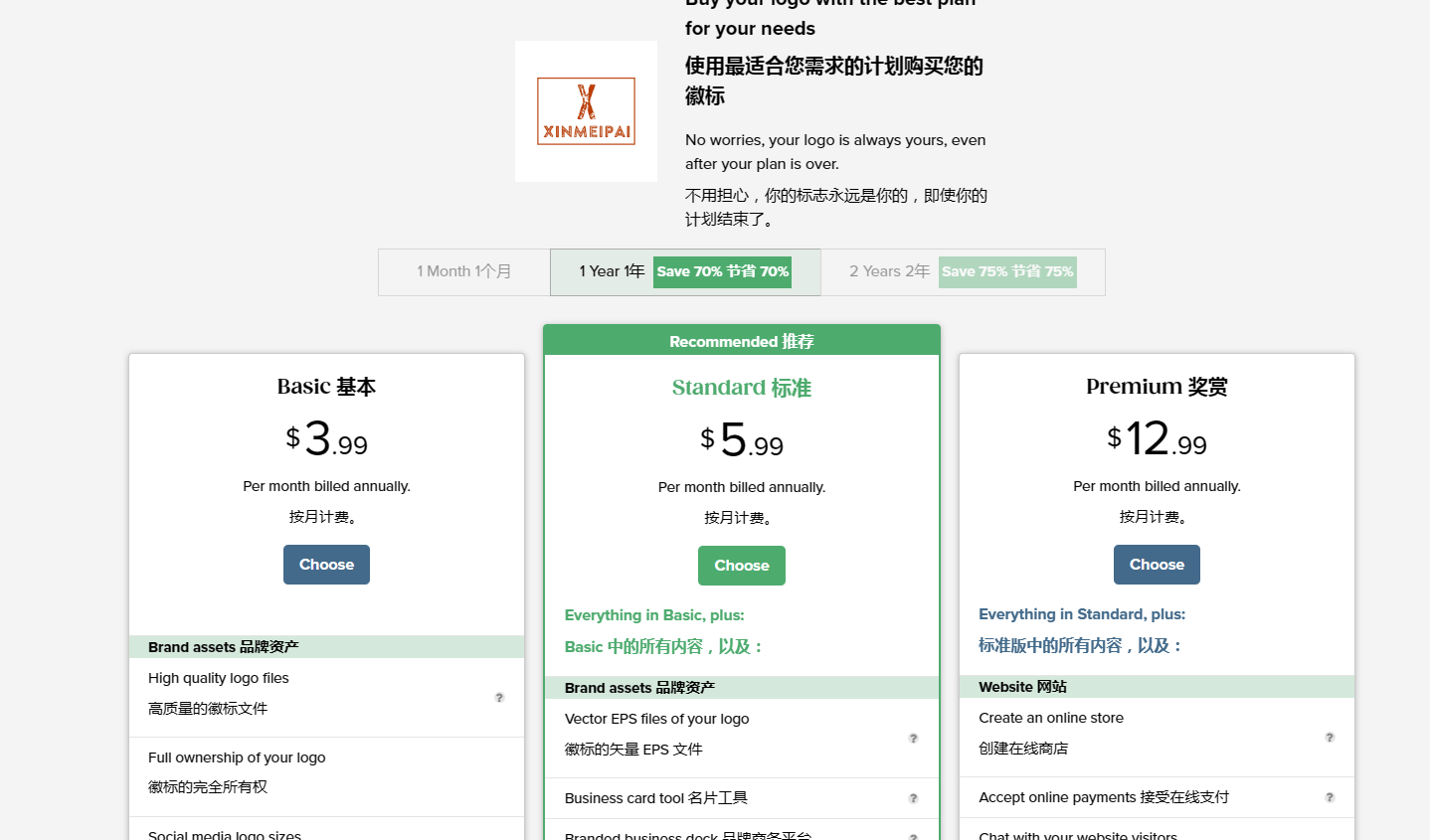Click help icon for Create an online store
This screenshot has width=1430, height=840.
[x=1330, y=738]
